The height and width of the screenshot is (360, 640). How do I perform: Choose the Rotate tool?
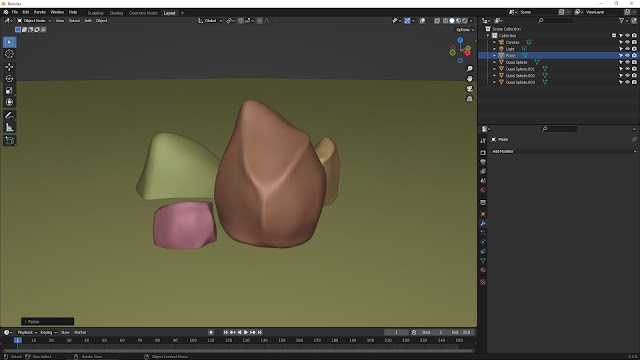9,79
